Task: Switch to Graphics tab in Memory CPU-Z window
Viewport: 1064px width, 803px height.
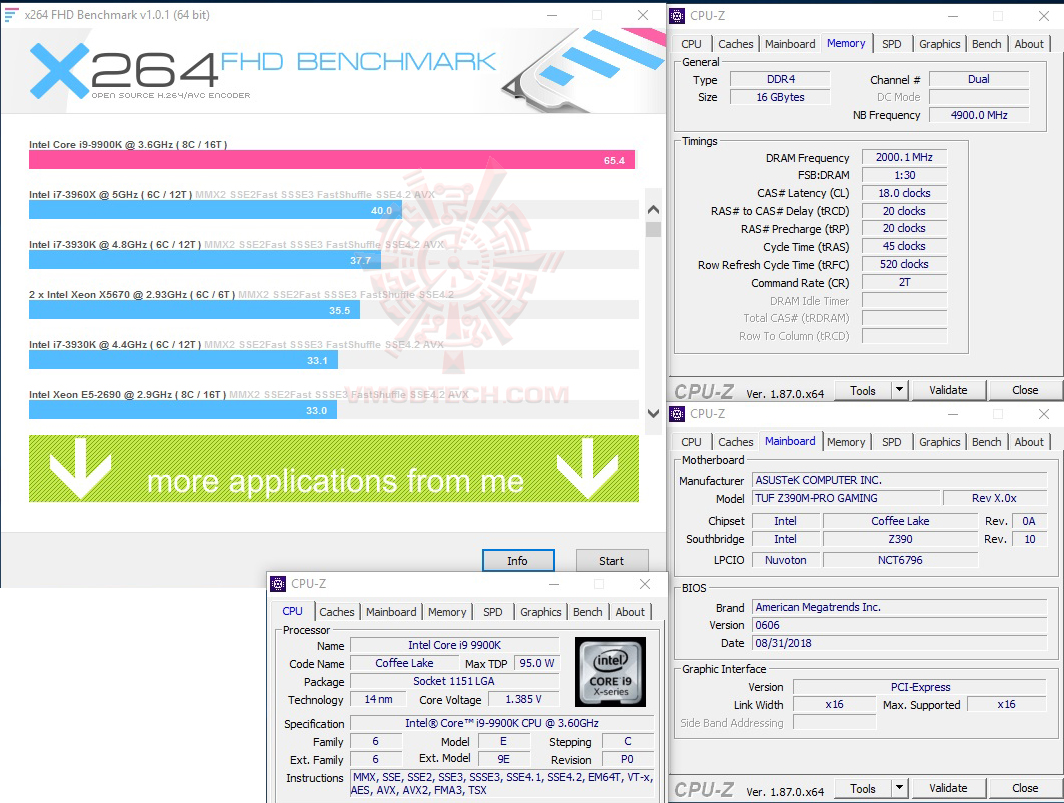Action: (940, 44)
